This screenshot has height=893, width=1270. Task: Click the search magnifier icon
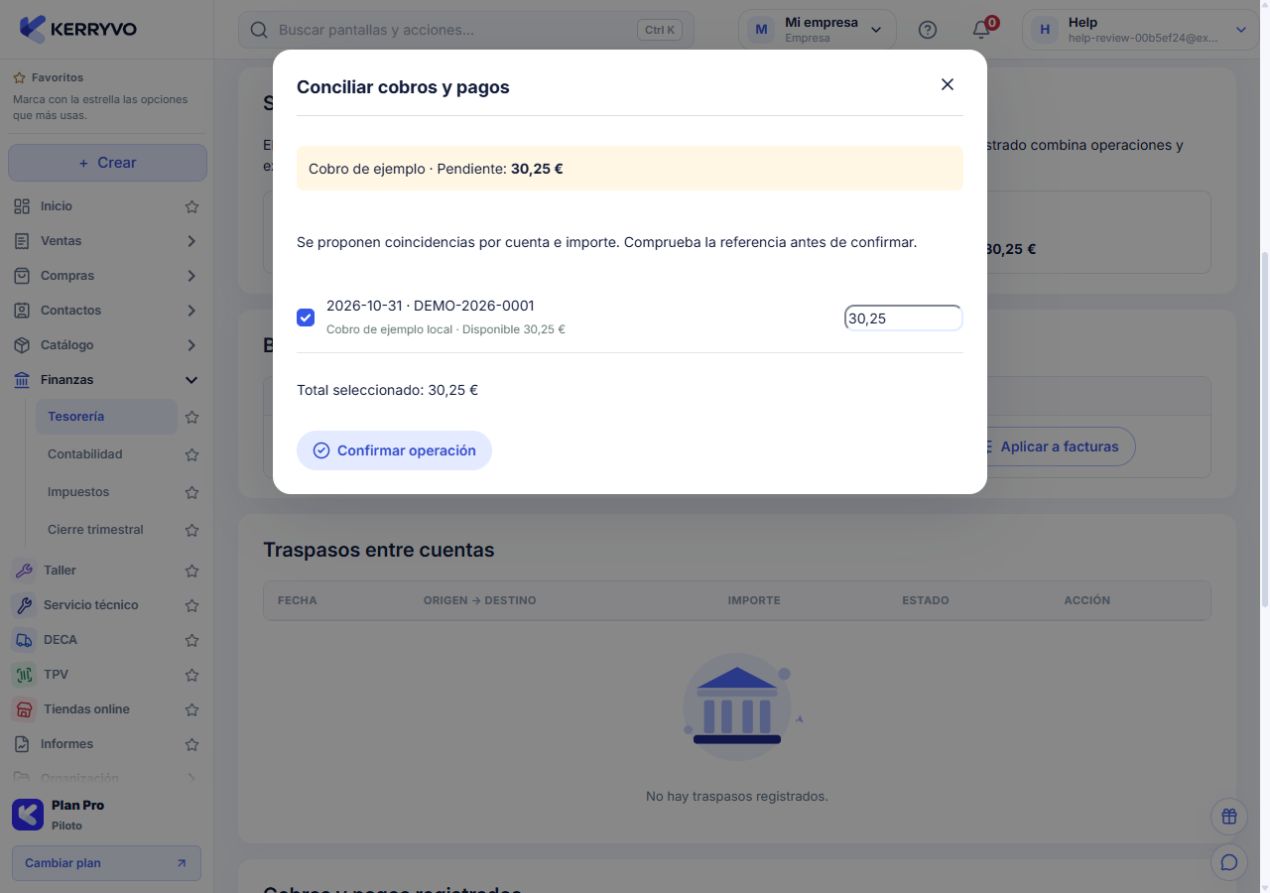click(259, 30)
